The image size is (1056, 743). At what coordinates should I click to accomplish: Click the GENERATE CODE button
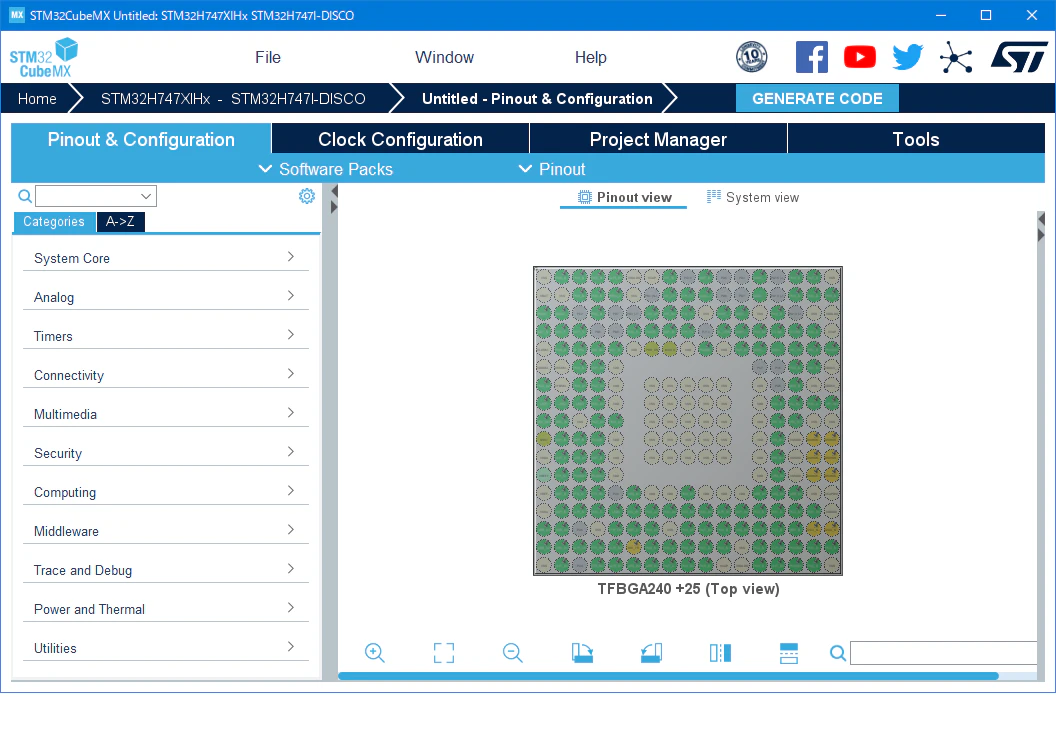pyautogui.click(x=817, y=98)
